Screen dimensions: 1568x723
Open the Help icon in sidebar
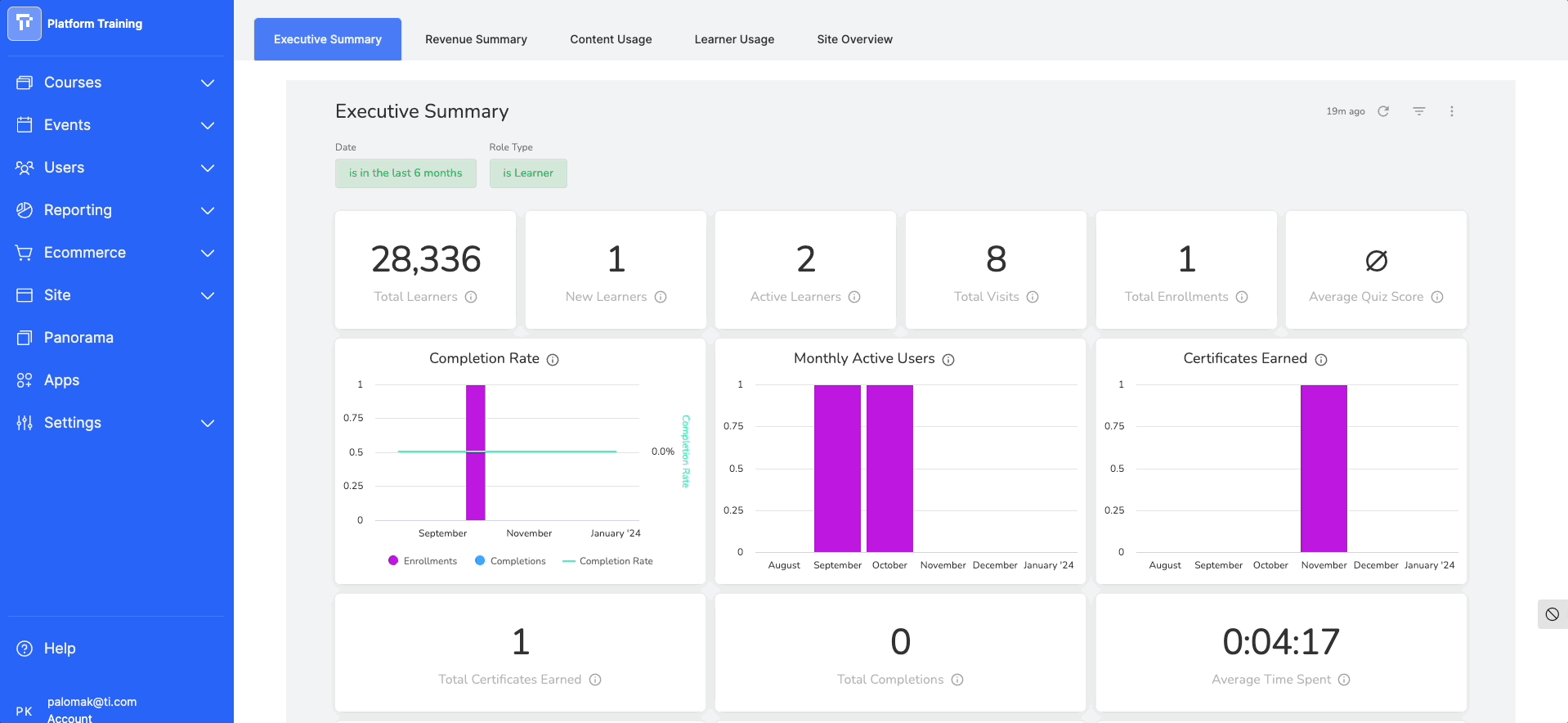25,649
